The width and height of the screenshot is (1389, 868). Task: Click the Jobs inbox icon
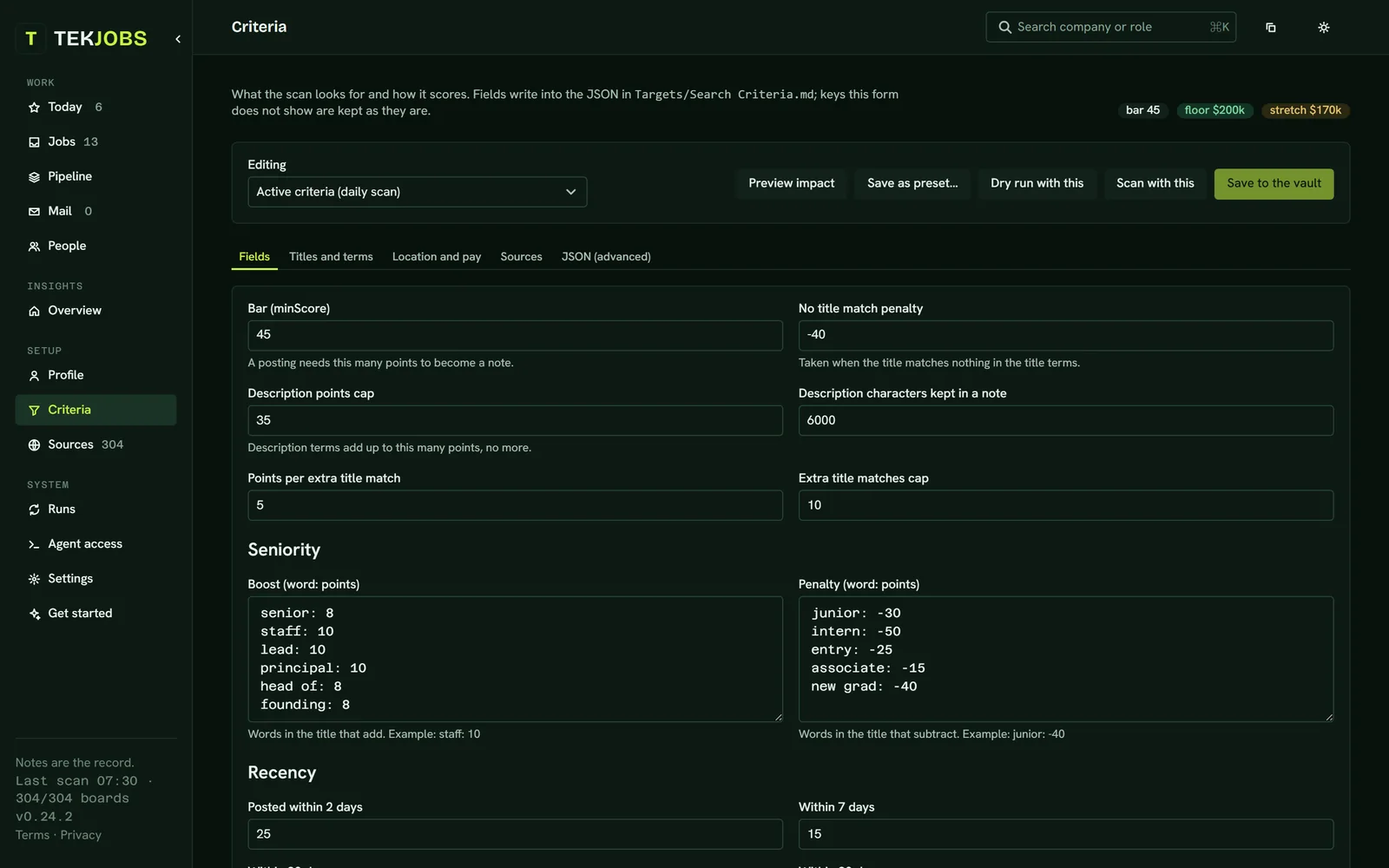click(34, 142)
